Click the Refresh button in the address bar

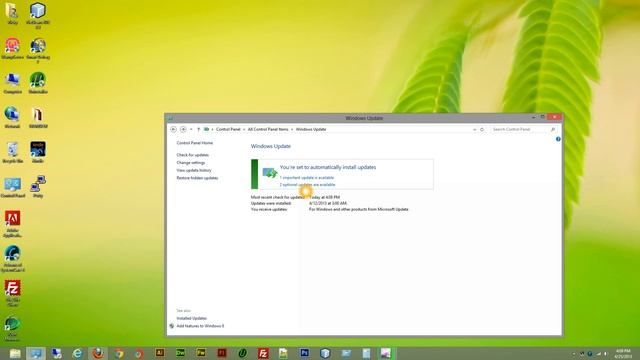click(x=482, y=129)
